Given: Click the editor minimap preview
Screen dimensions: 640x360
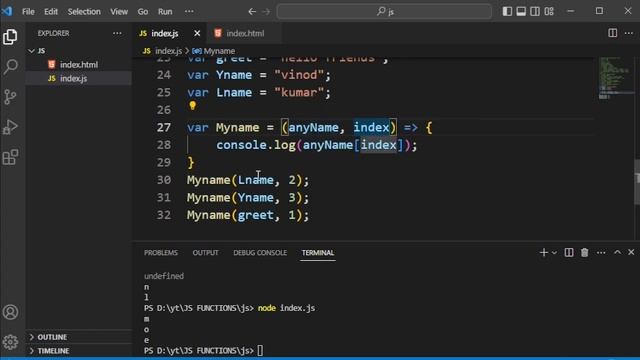Looking at the screenshot, I should [615, 78].
